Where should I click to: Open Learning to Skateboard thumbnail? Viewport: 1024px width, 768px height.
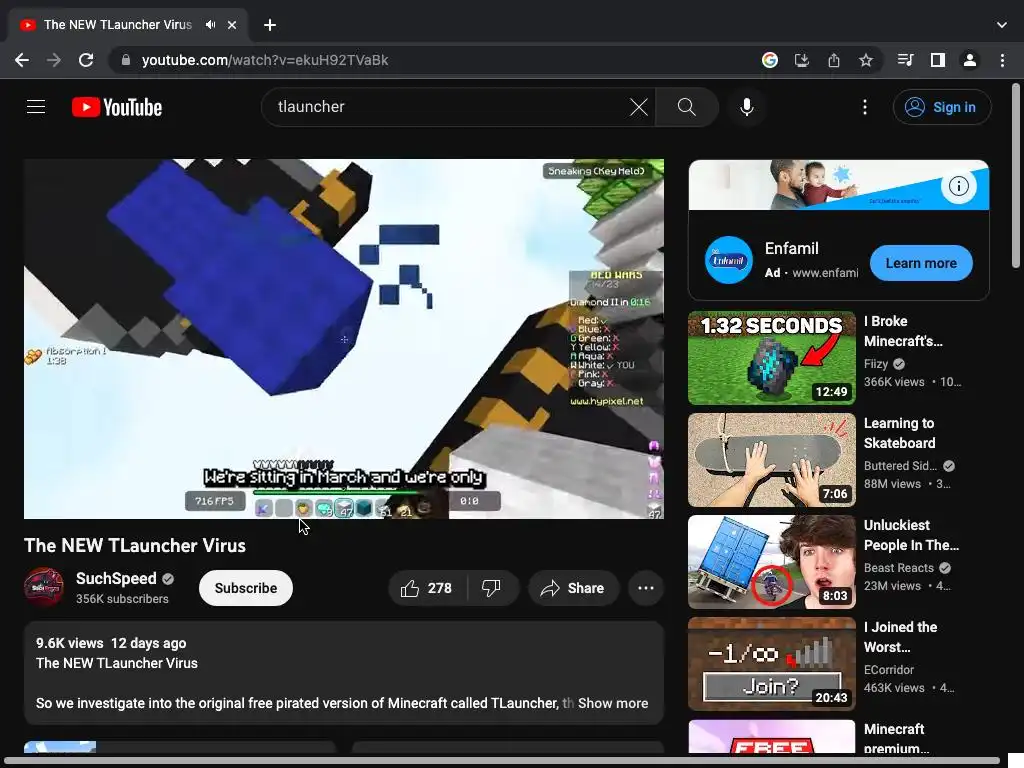coord(772,460)
